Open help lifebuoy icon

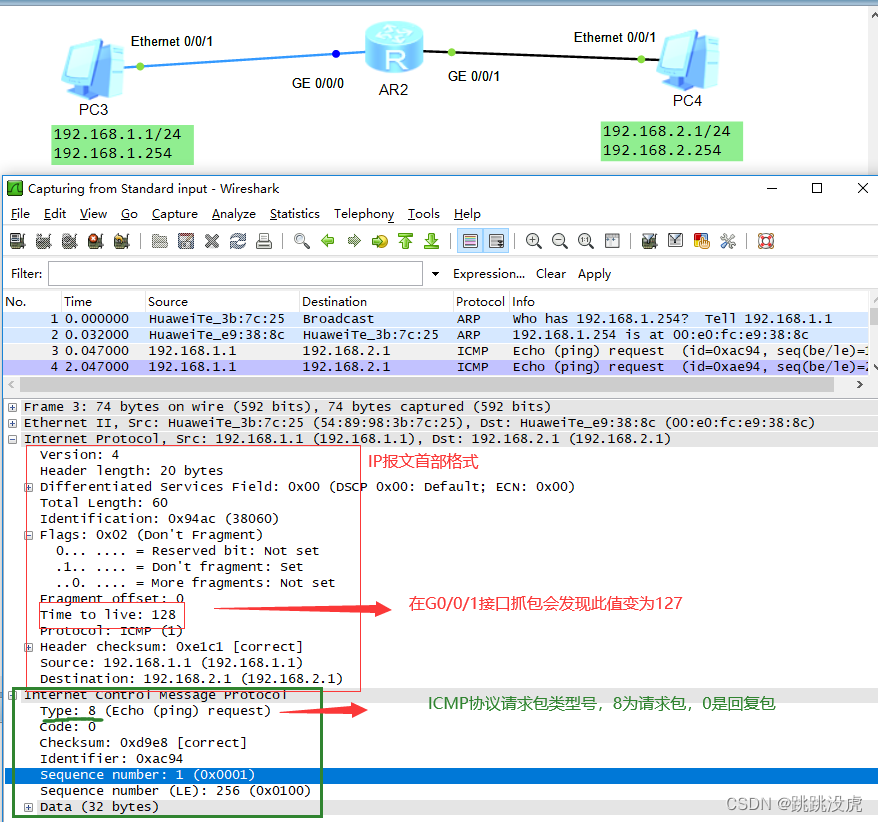(765, 241)
